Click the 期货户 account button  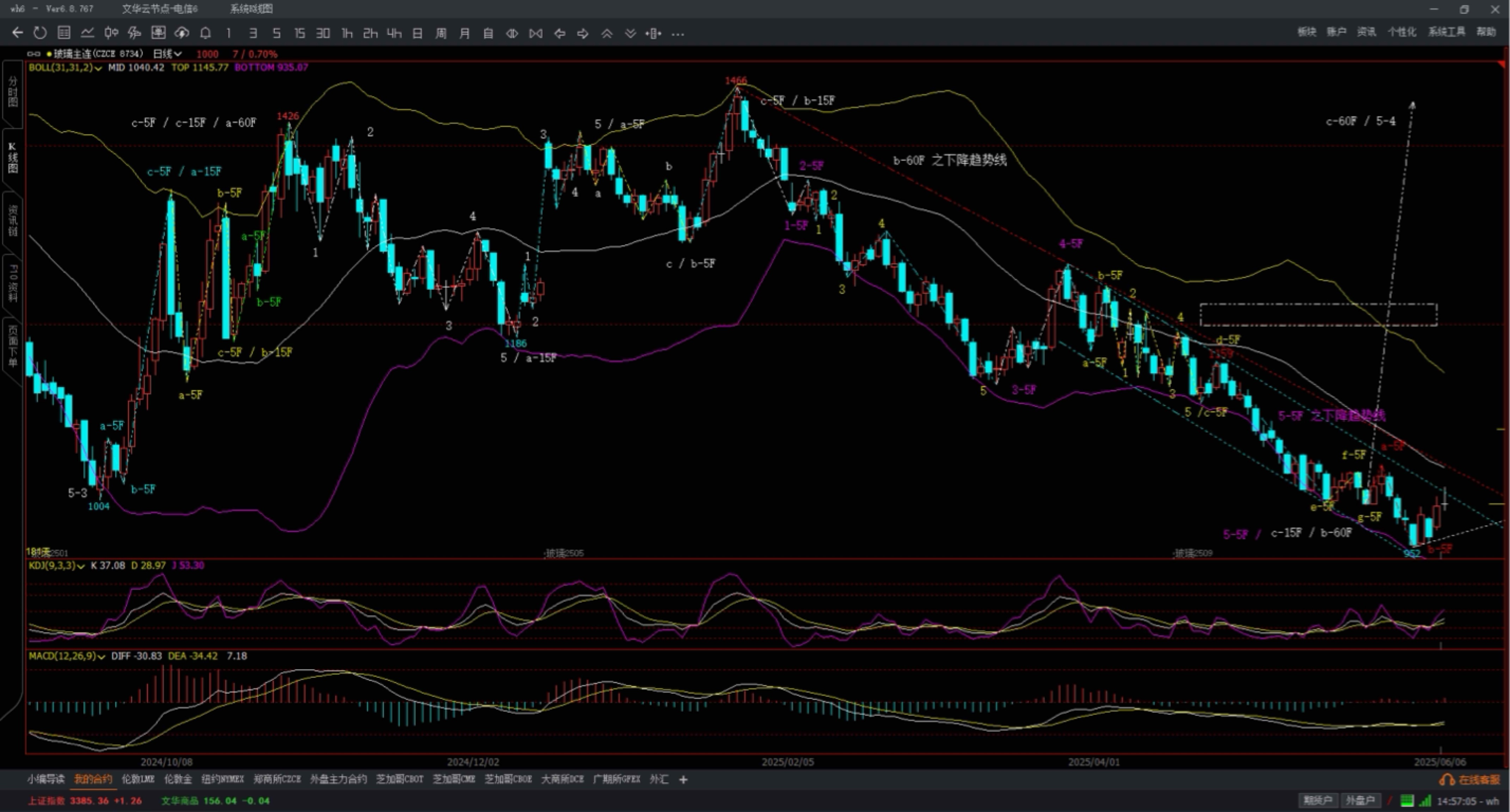1317,800
